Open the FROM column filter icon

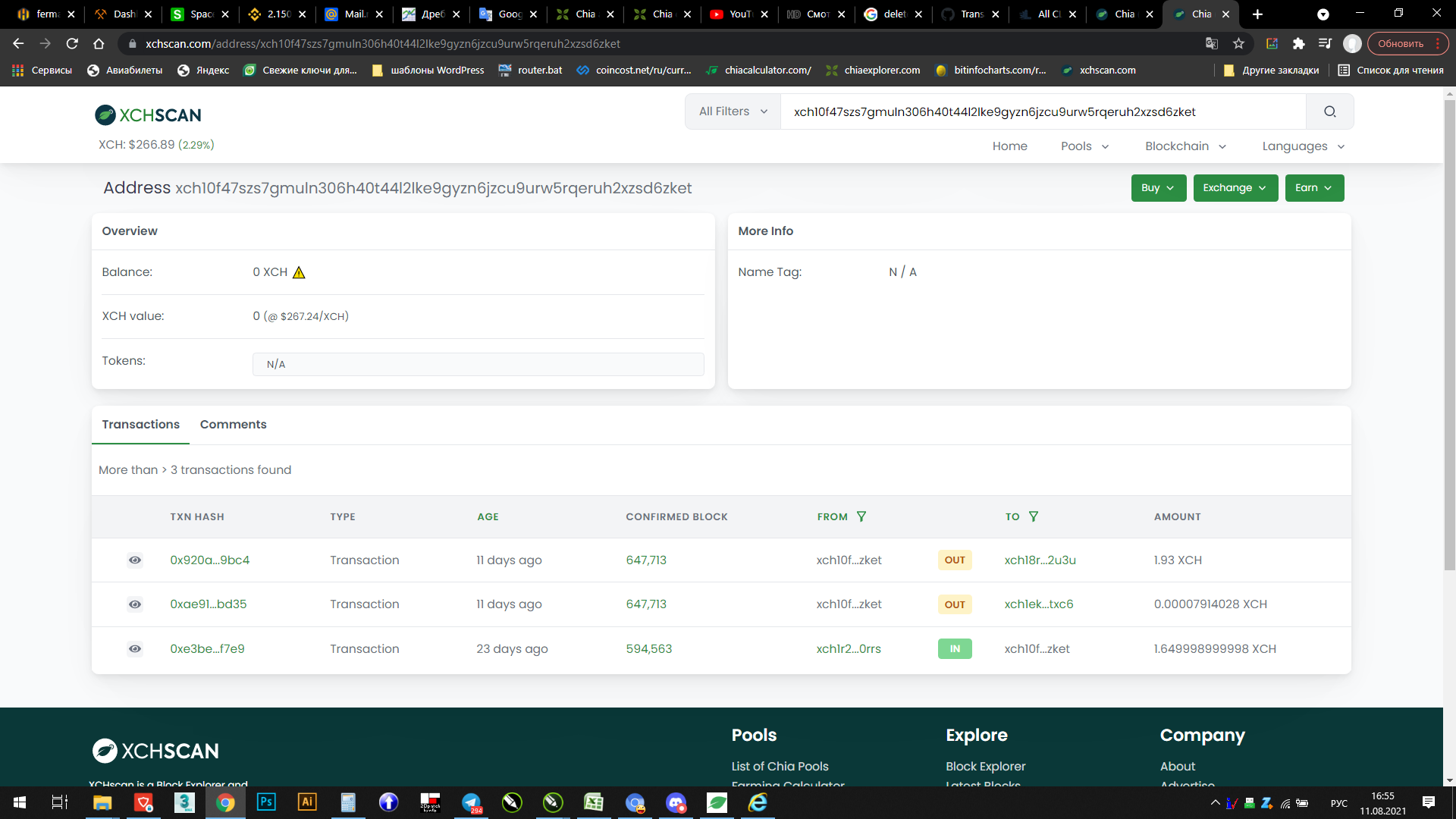[861, 516]
